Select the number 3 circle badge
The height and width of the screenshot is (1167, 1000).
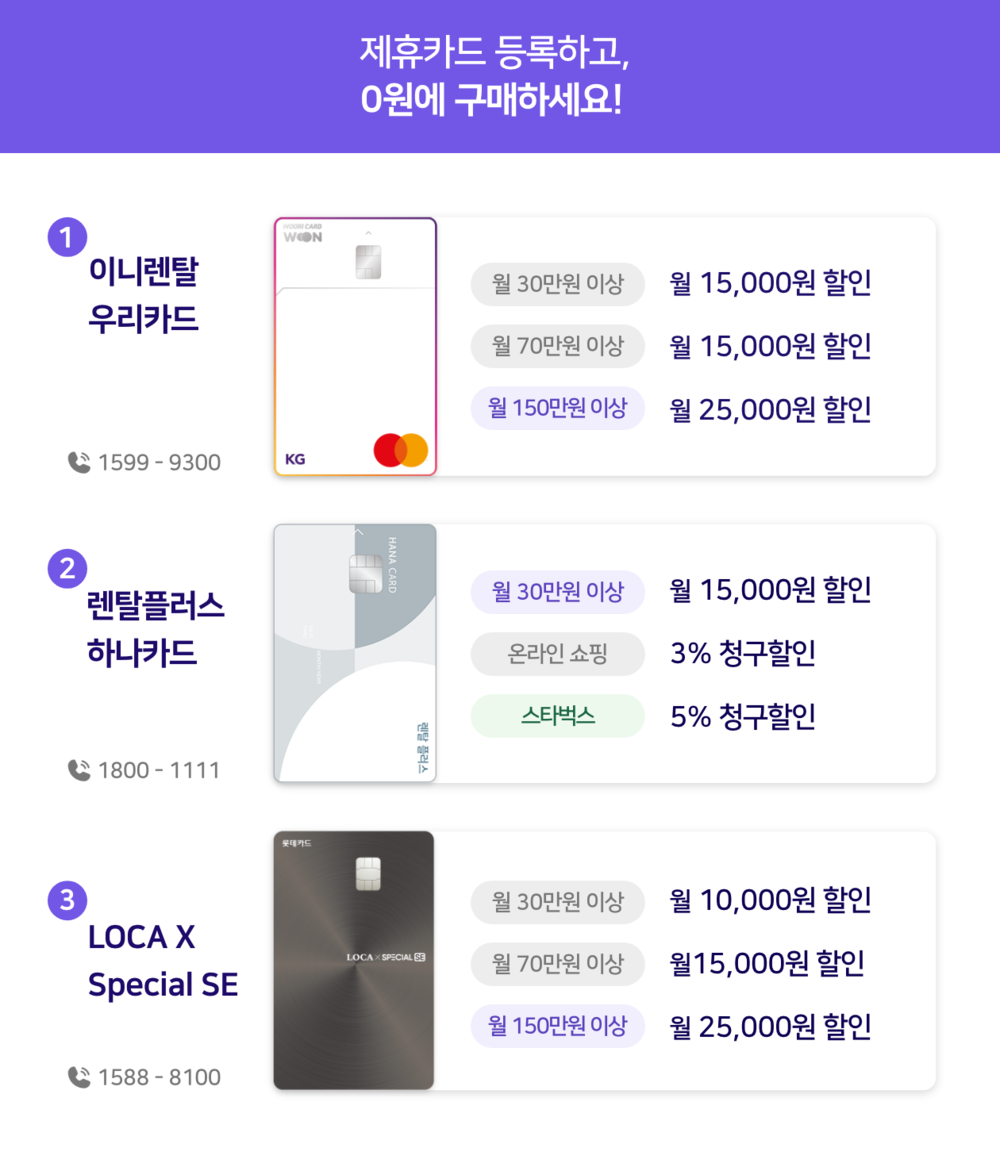[x=67, y=900]
